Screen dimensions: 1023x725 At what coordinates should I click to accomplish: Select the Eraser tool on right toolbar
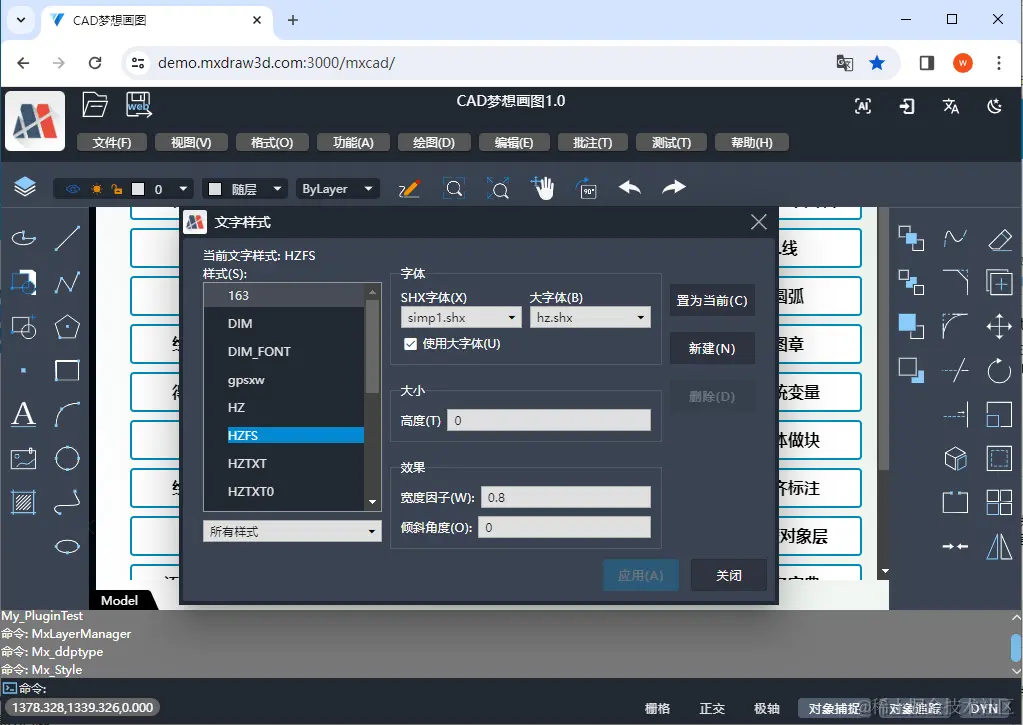(1000, 239)
